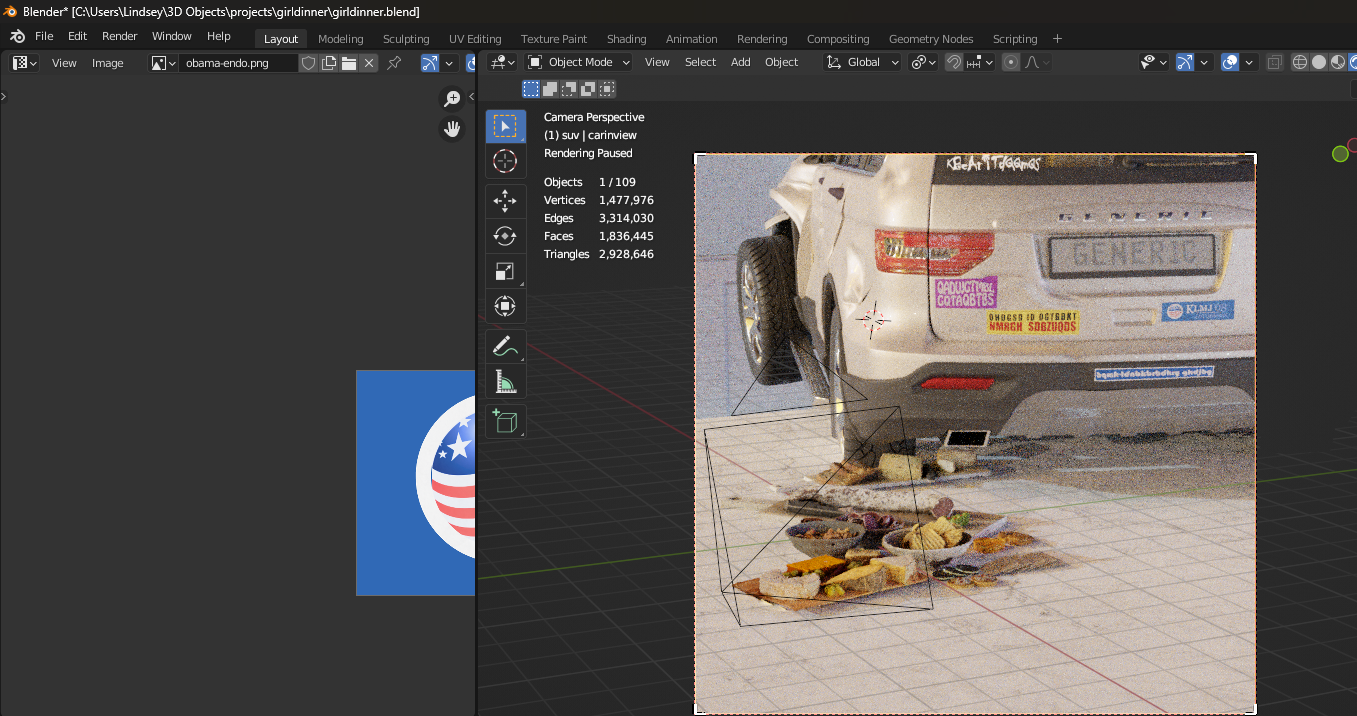This screenshot has width=1357, height=716.
Task: Select the Annotate pencil tool
Action: [505, 346]
